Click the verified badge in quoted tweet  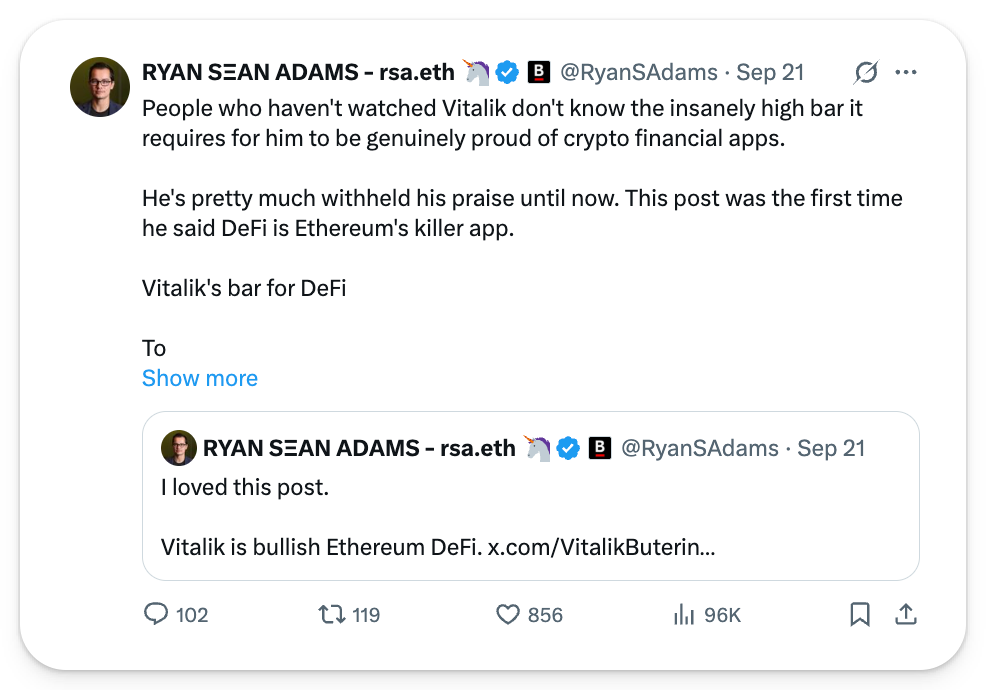[568, 448]
